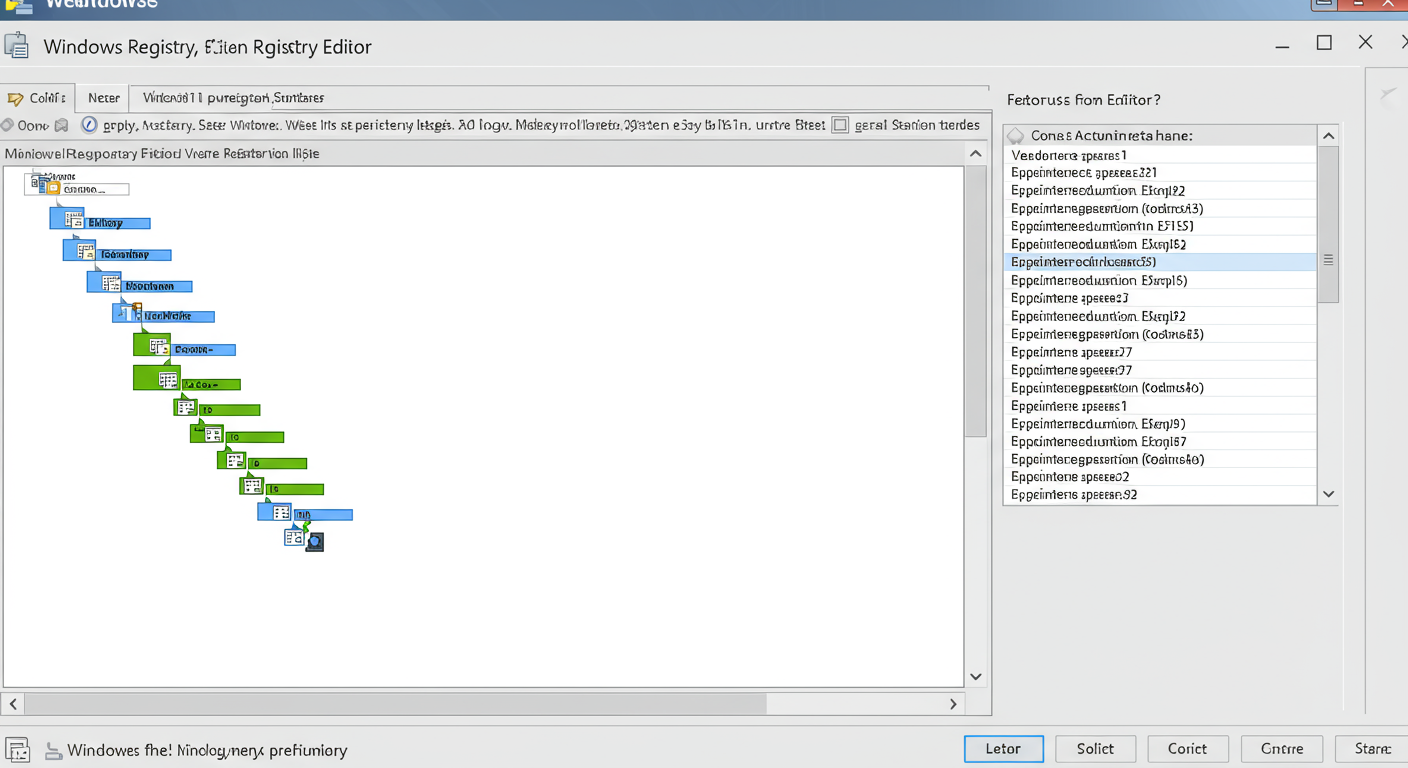Click status bar text 'Windowes fhe! Minologynerx prefiuniory'

(207, 750)
